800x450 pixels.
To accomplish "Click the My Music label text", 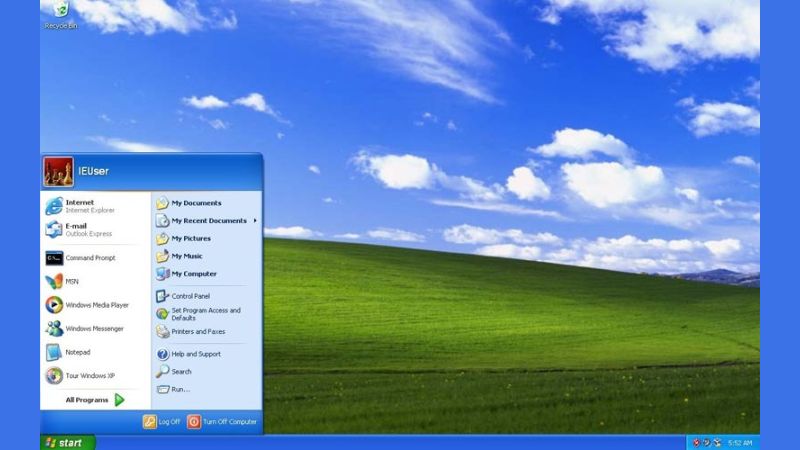I will click(187, 256).
